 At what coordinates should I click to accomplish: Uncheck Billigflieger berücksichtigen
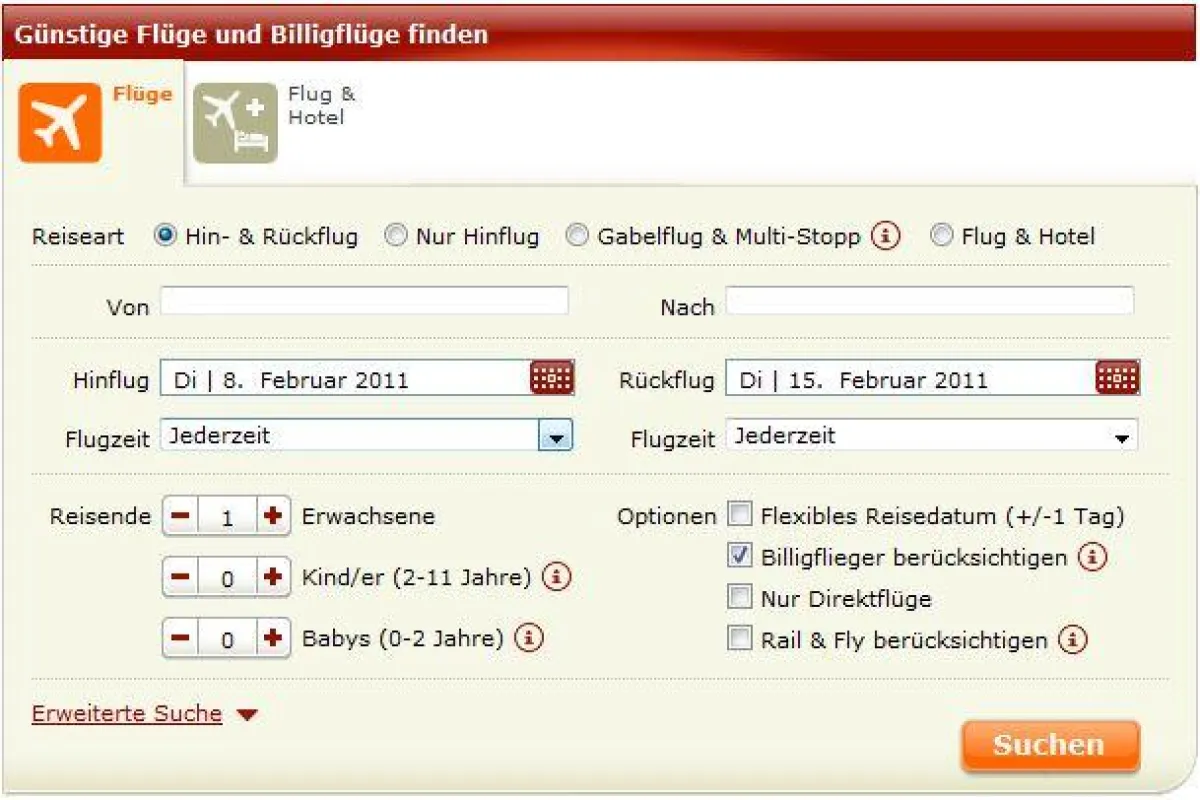(740, 557)
